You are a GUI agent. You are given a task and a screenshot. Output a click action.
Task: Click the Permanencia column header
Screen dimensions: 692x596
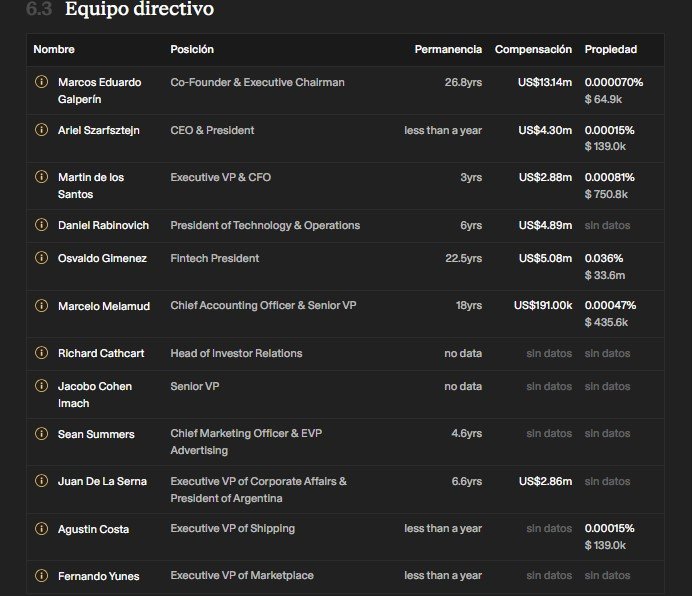pos(448,49)
